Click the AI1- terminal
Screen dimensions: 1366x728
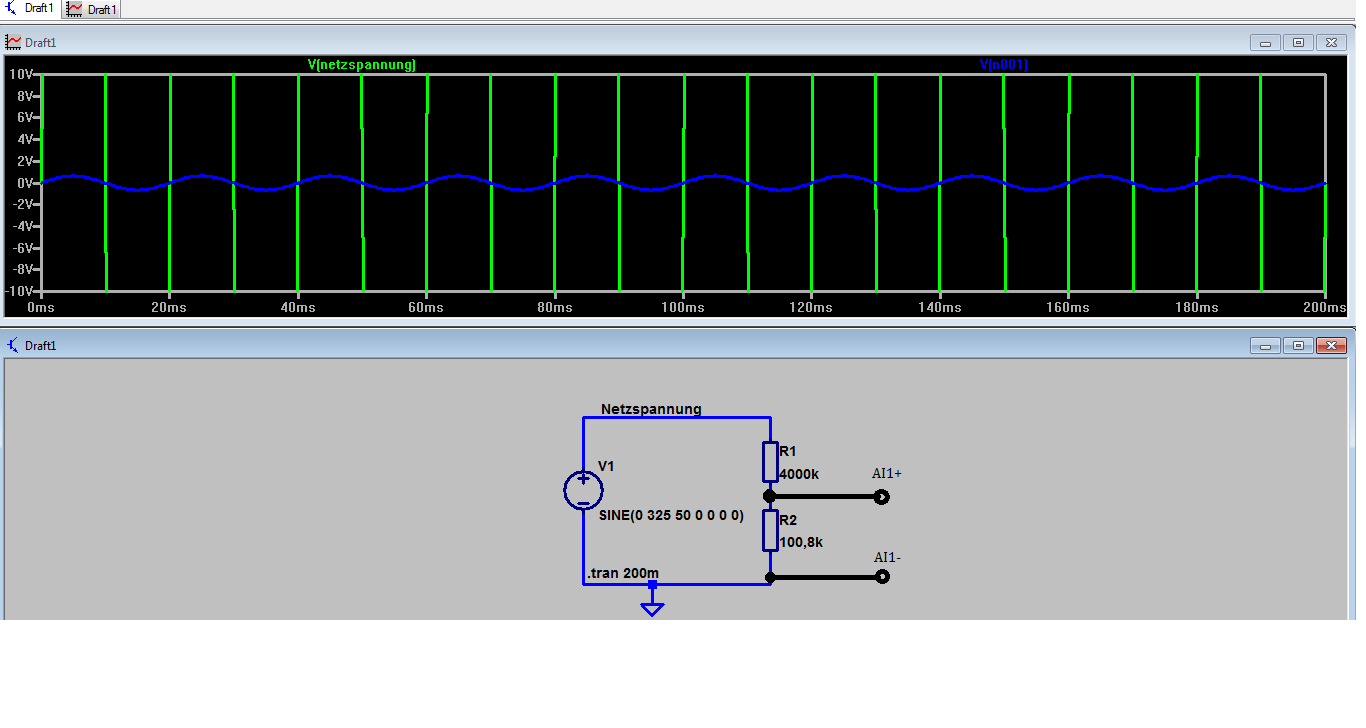(881, 576)
